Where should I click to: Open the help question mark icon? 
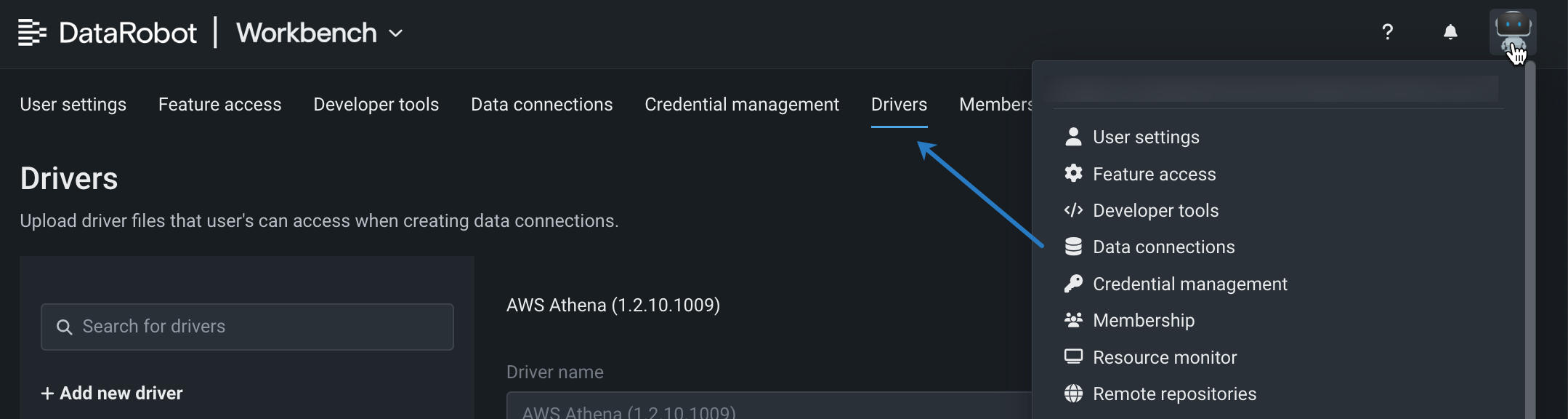(x=1387, y=32)
